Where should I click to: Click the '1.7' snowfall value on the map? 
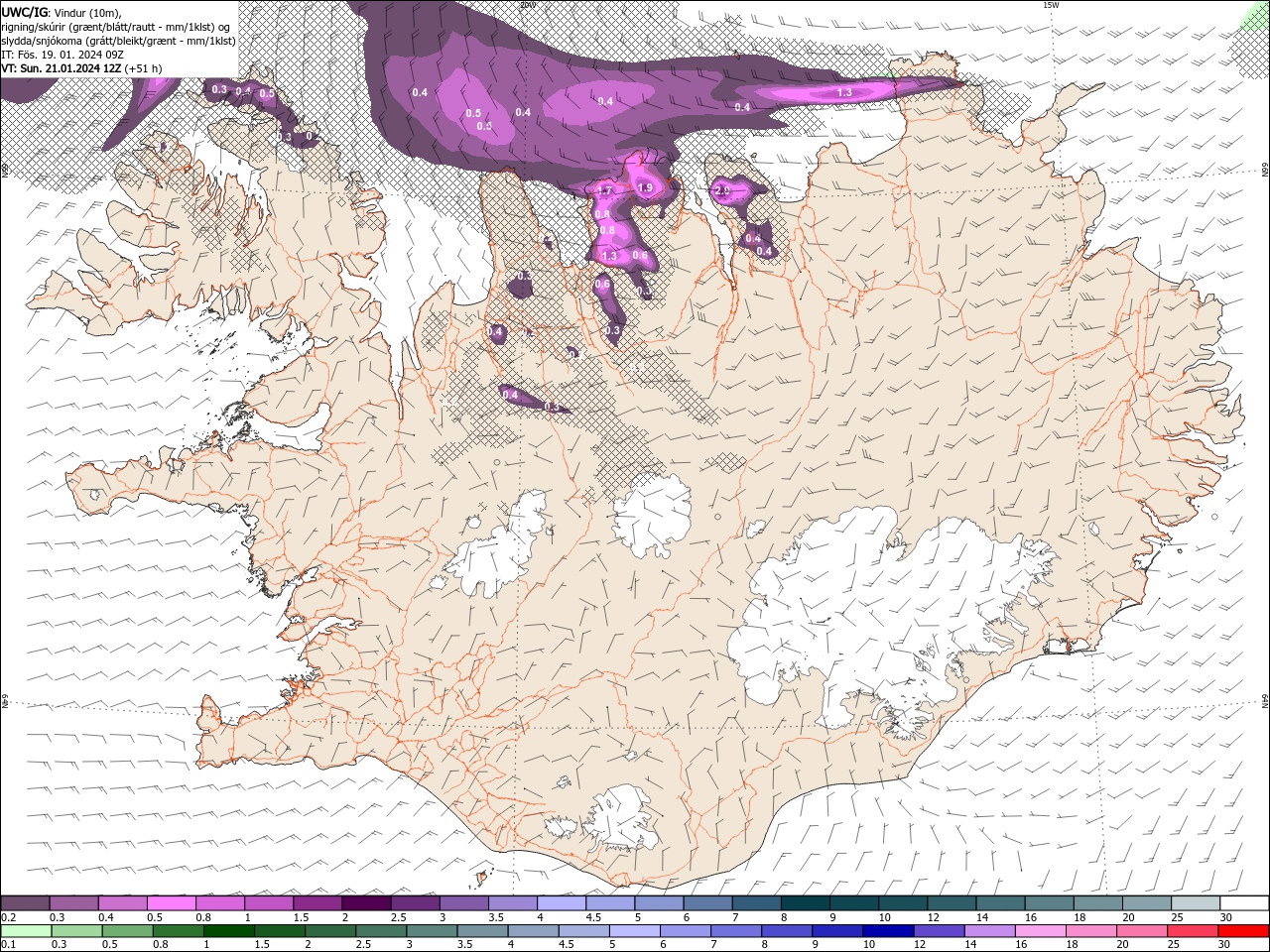click(604, 190)
